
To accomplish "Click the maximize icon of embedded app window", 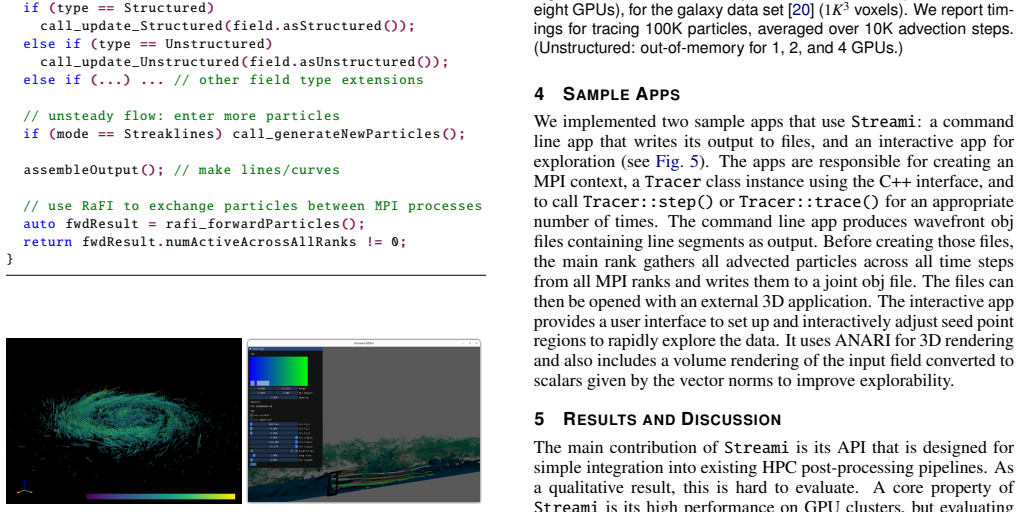I will click(x=470, y=343).
